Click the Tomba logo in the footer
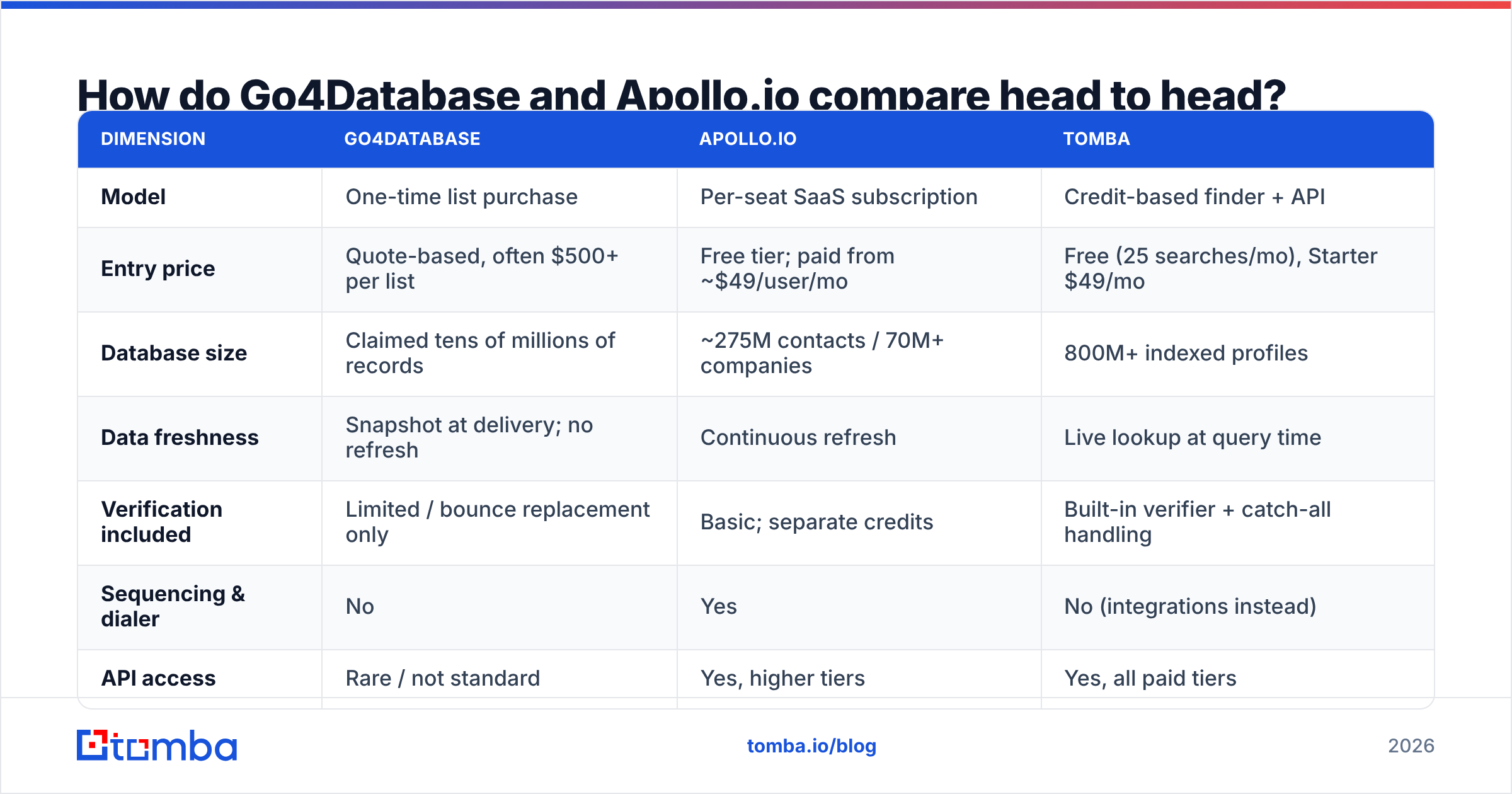This screenshot has height=794, width=1512. 157,745
